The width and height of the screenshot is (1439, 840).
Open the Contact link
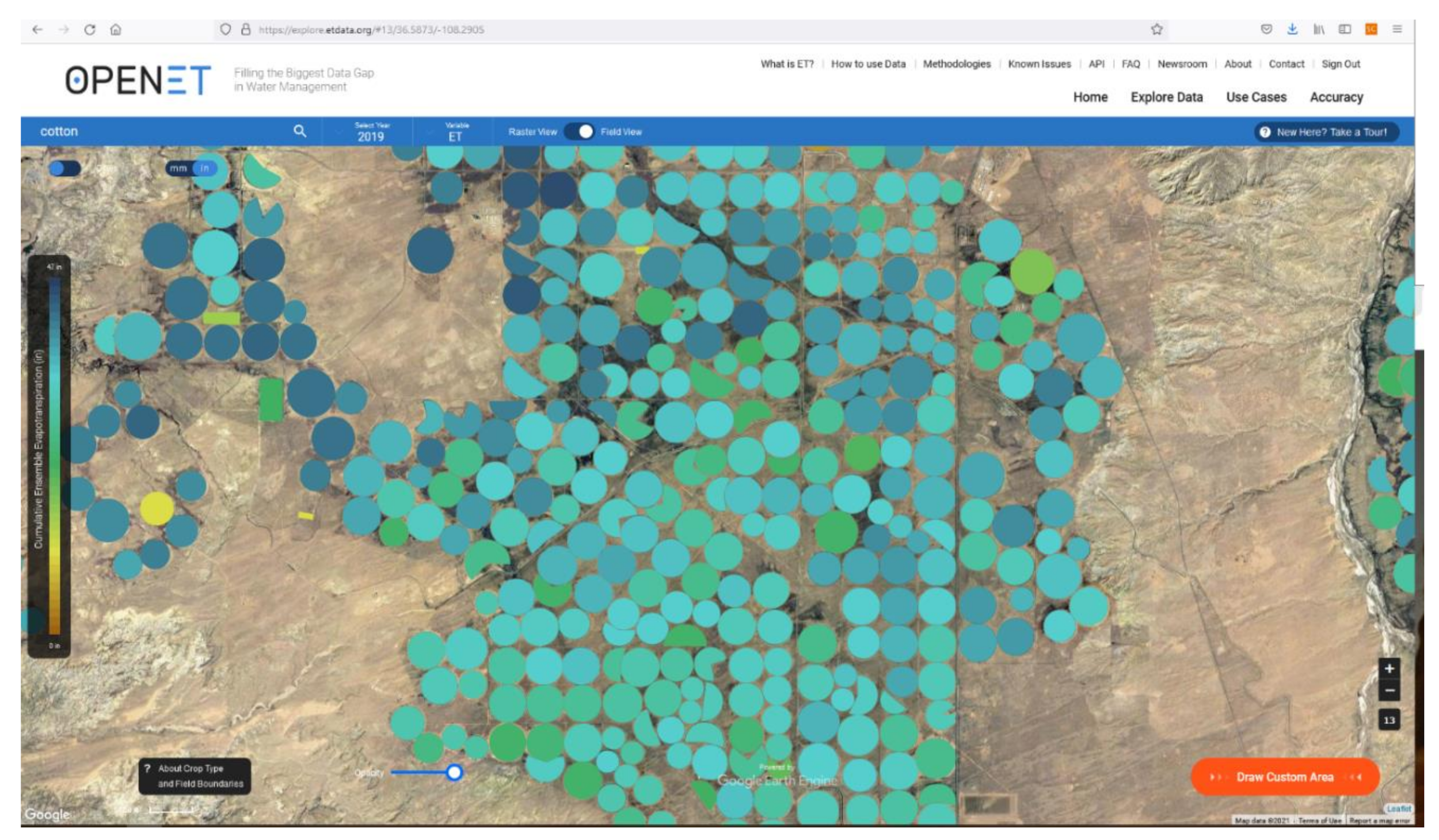(x=1286, y=64)
